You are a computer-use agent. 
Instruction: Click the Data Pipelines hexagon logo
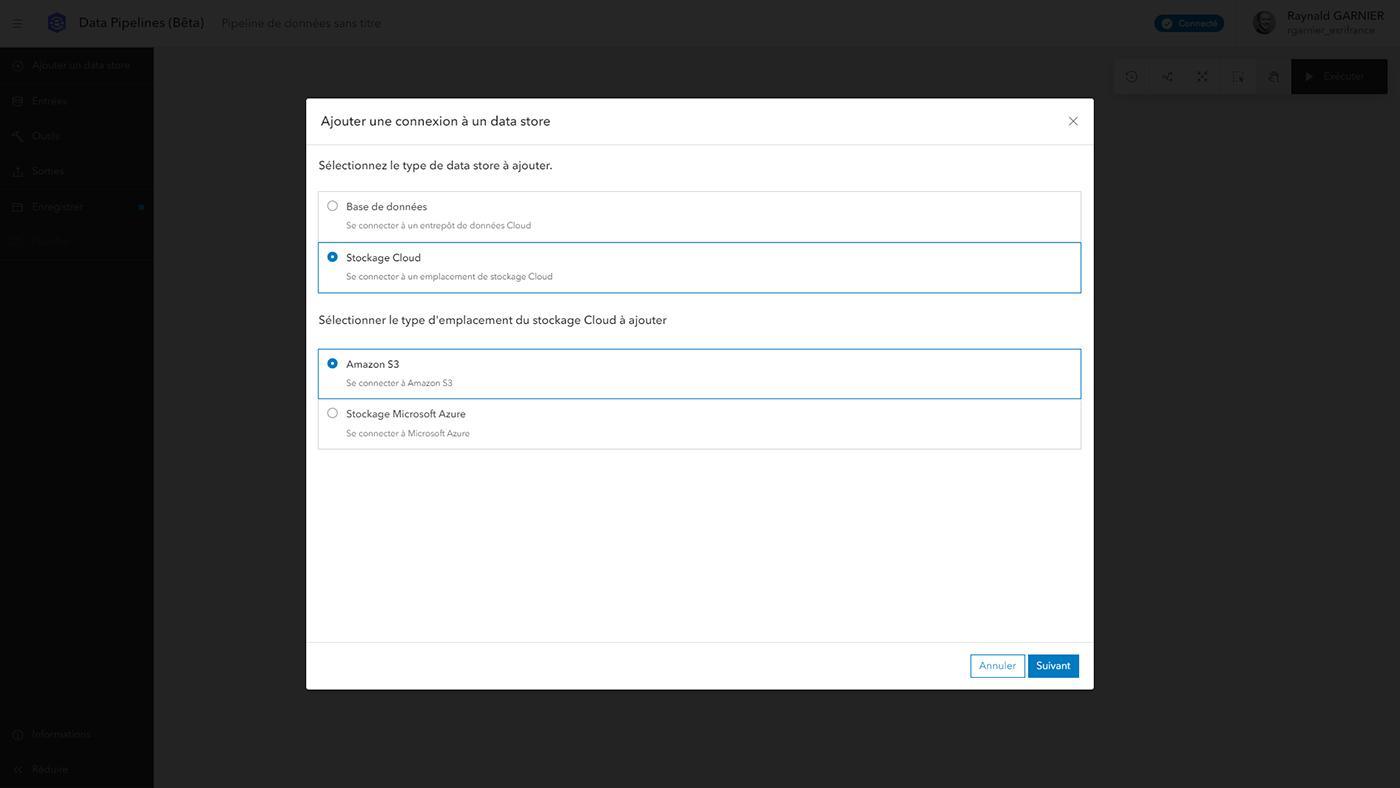point(57,23)
